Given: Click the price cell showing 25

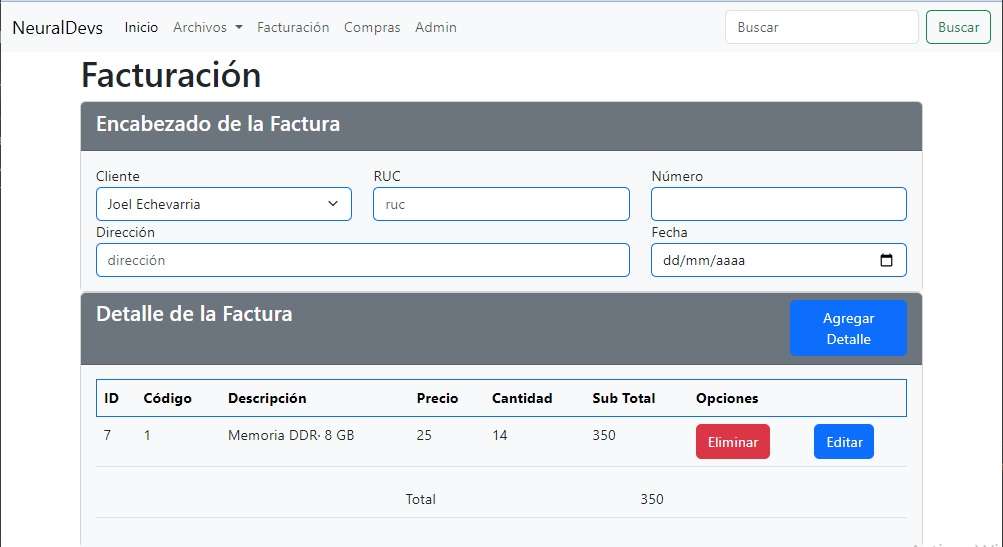Looking at the screenshot, I should coord(424,435).
